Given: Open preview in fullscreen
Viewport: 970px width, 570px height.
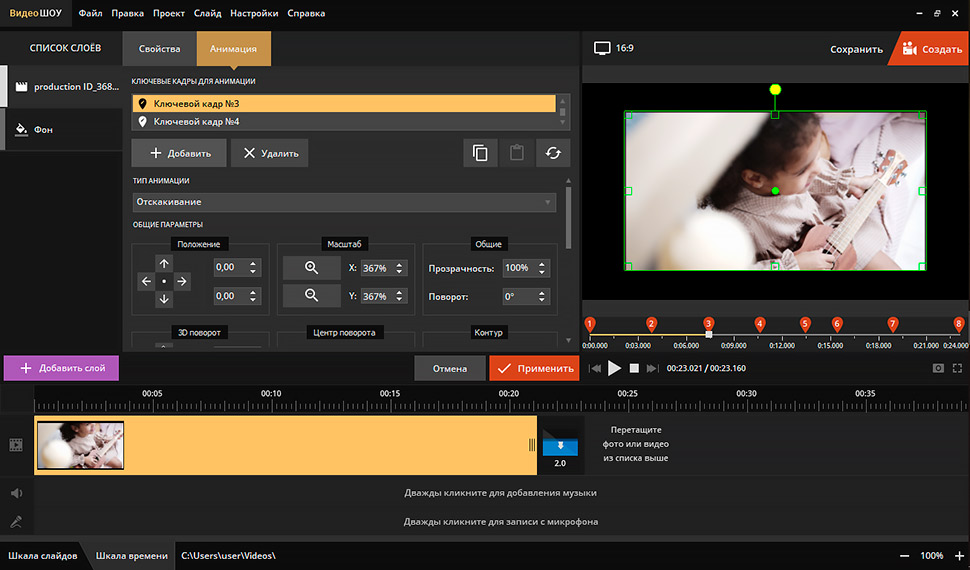Looking at the screenshot, I should pos(958,368).
